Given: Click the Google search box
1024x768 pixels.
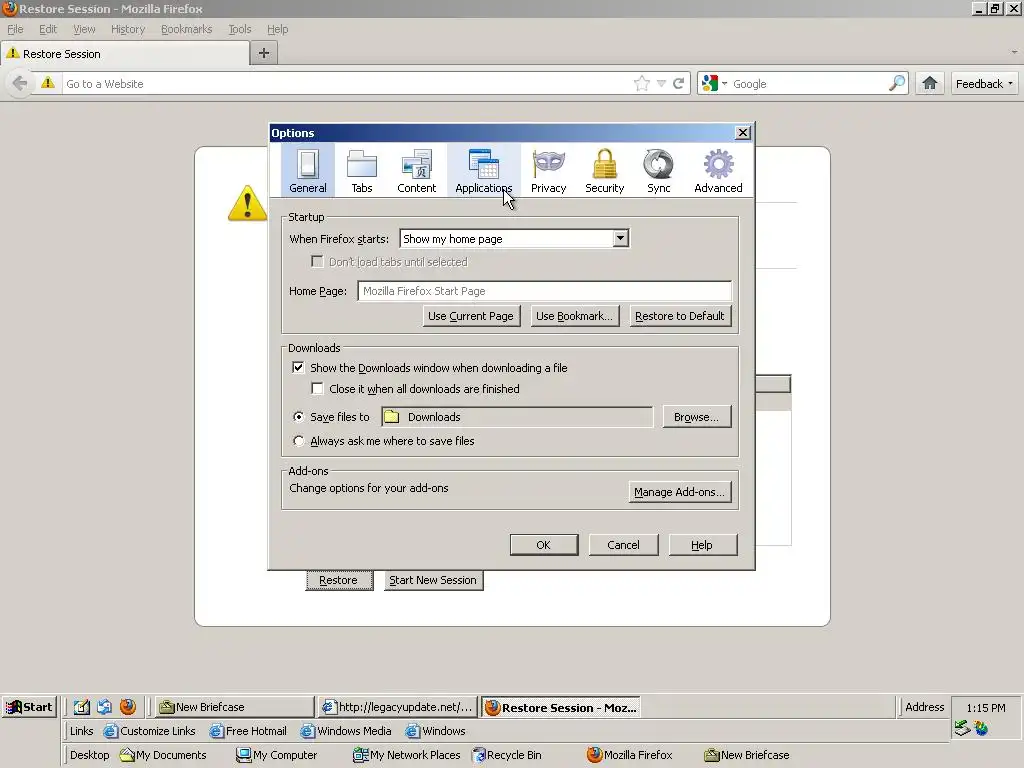Looking at the screenshot, I should point(808,84).
